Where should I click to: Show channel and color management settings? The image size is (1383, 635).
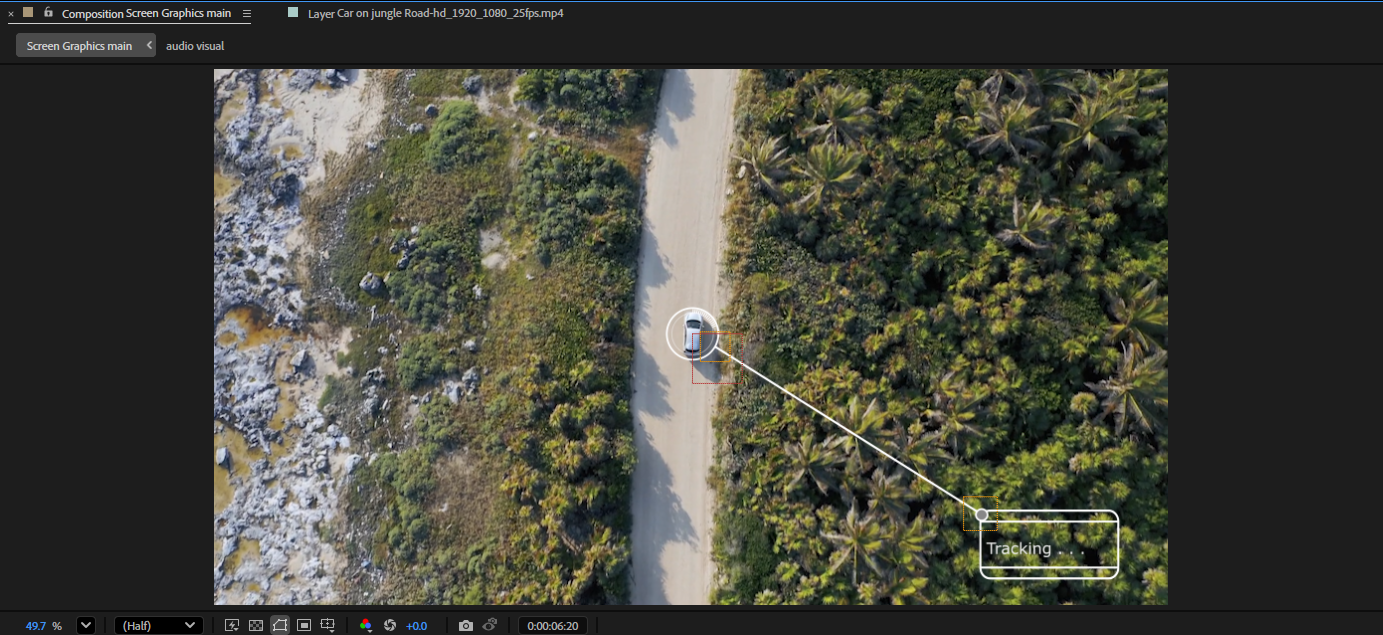365,626
